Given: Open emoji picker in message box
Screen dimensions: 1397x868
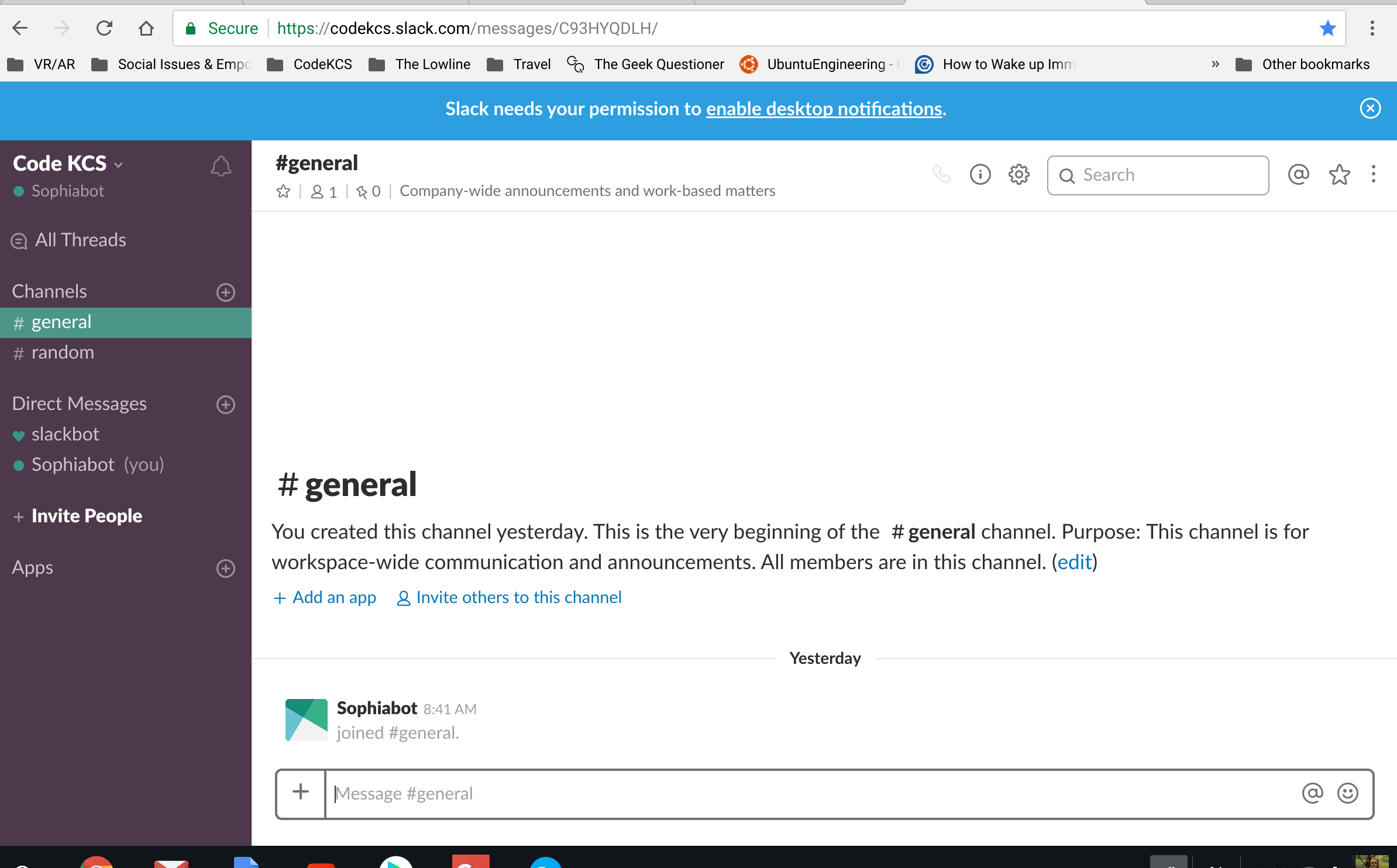Looking at the screenshot, I should click(1347, 793).
